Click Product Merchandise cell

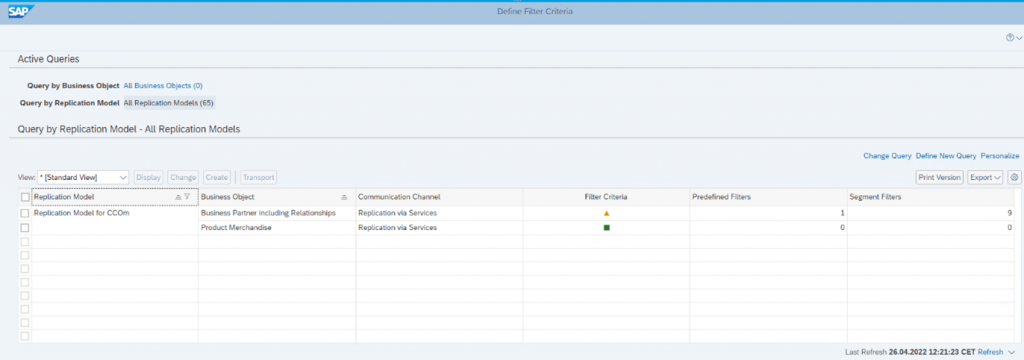pyautogui.click(x=236, y=227)
